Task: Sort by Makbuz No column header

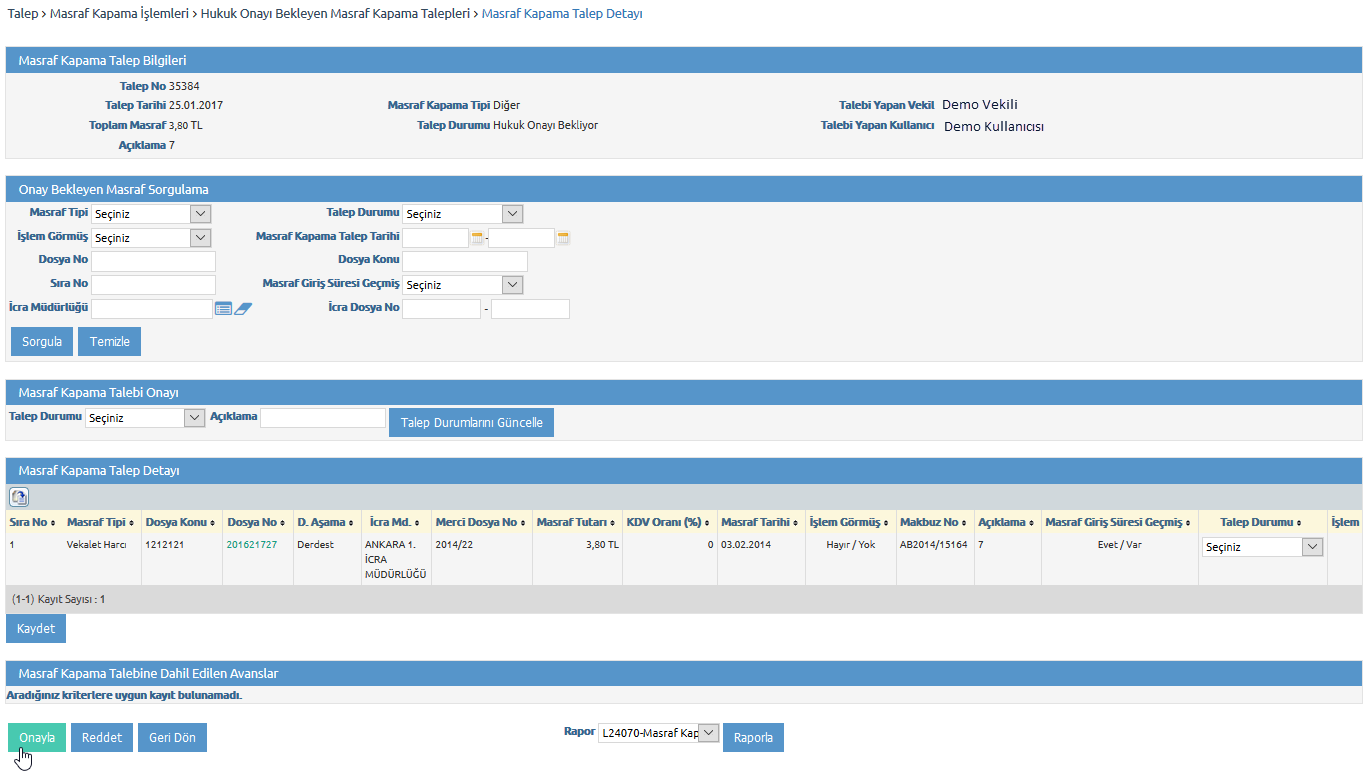Action: [x=934, y=522]
